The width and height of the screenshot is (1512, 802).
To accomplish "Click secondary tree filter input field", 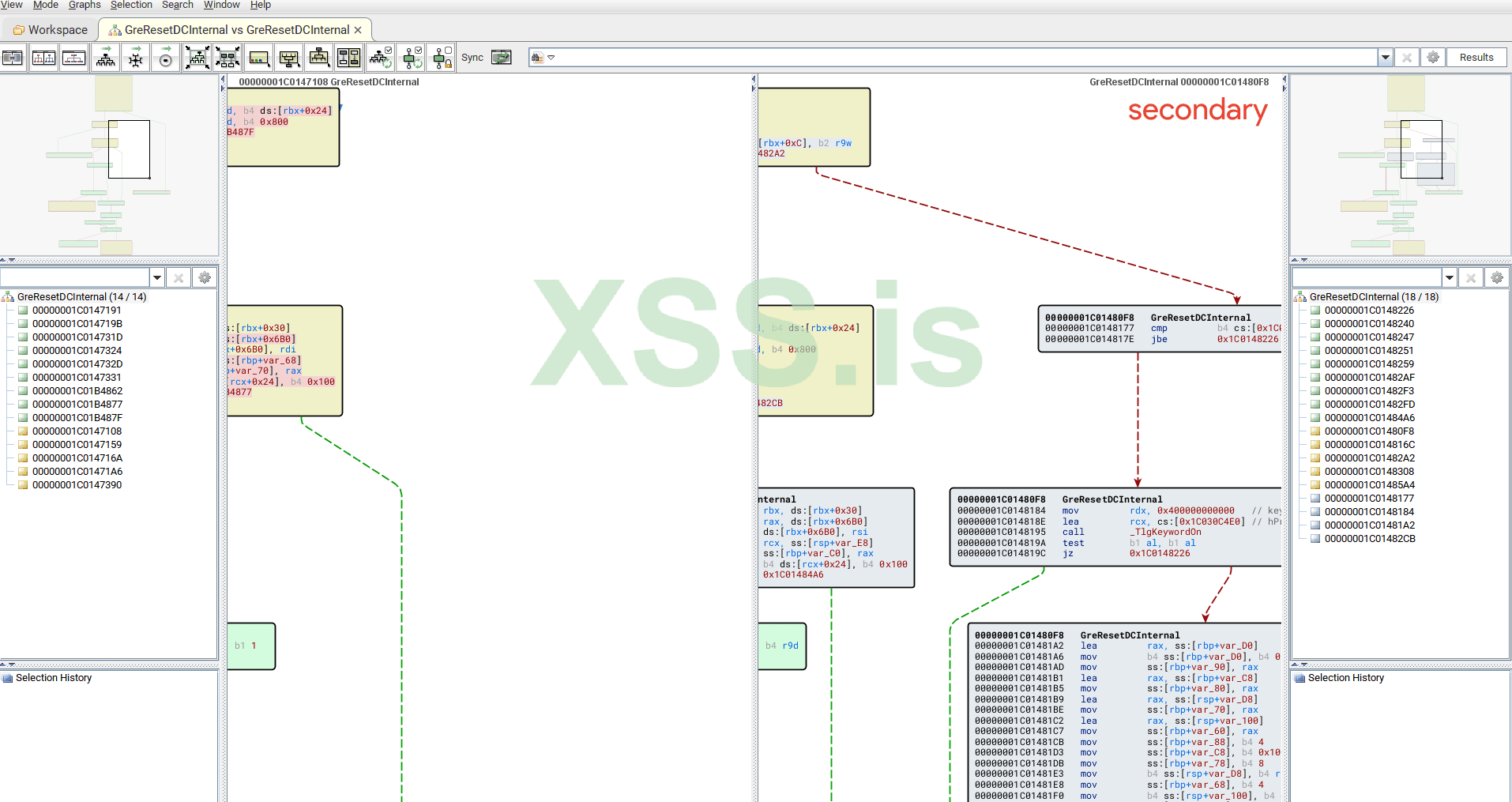I will pos(1367,277).
